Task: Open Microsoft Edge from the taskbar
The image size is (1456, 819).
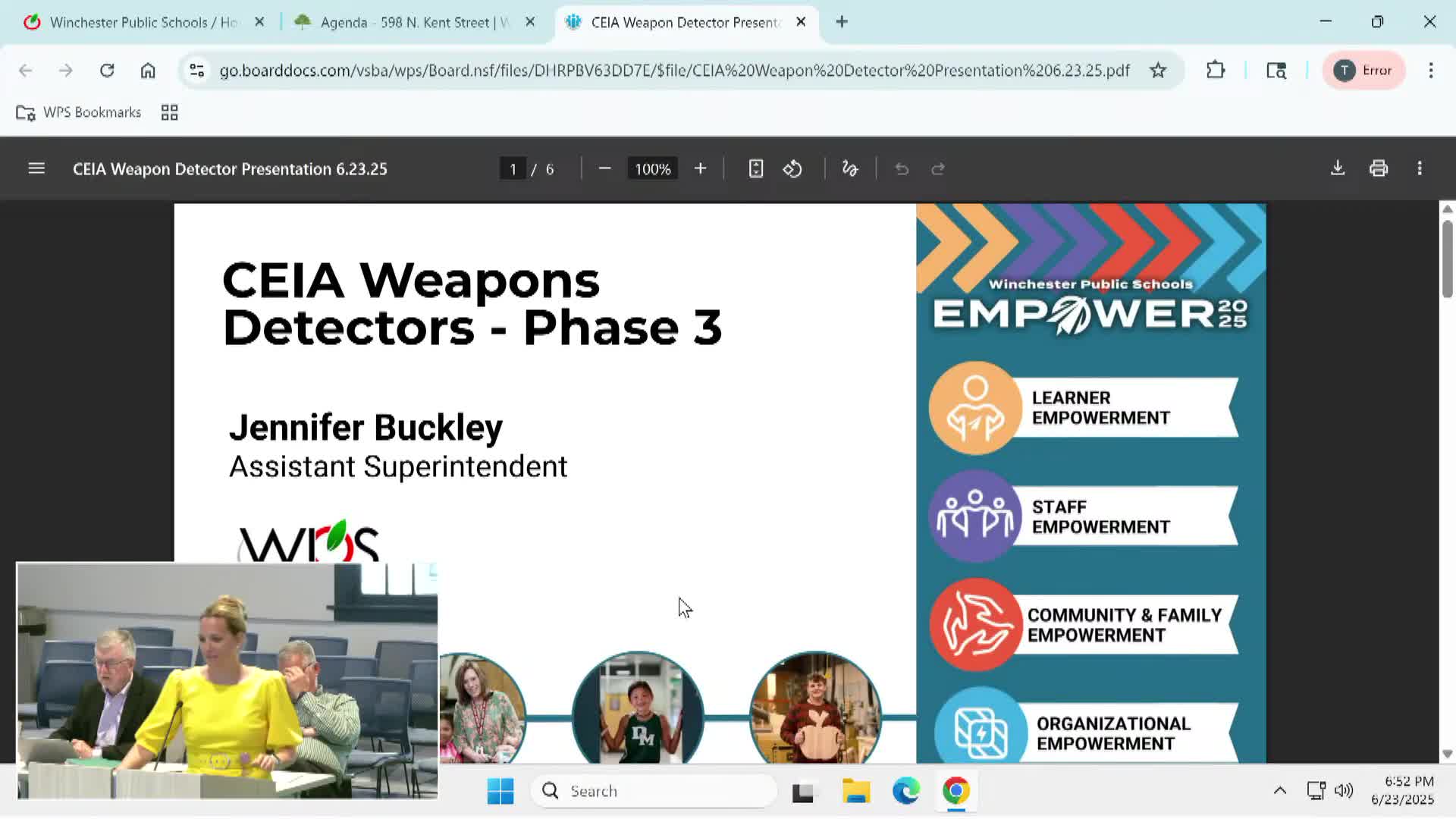Action: point(905,791)
